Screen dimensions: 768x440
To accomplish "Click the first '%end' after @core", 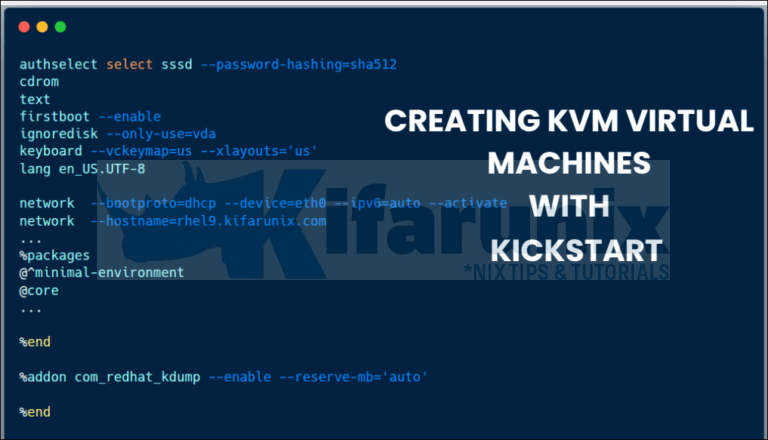I will pyautogui.click(x=35, y=342).
